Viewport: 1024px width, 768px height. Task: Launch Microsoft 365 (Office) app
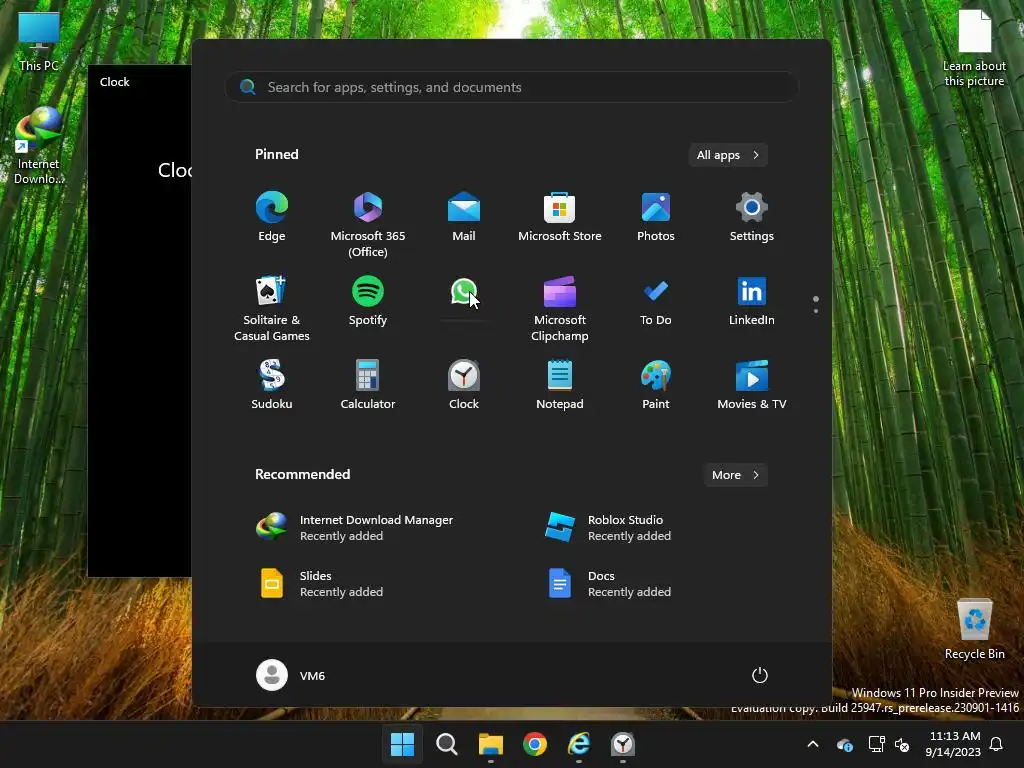368,224
